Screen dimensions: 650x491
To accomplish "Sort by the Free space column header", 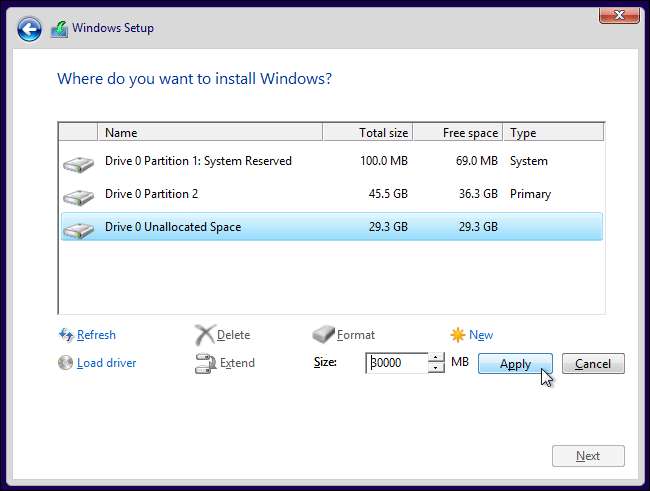I will pos(458,132).
